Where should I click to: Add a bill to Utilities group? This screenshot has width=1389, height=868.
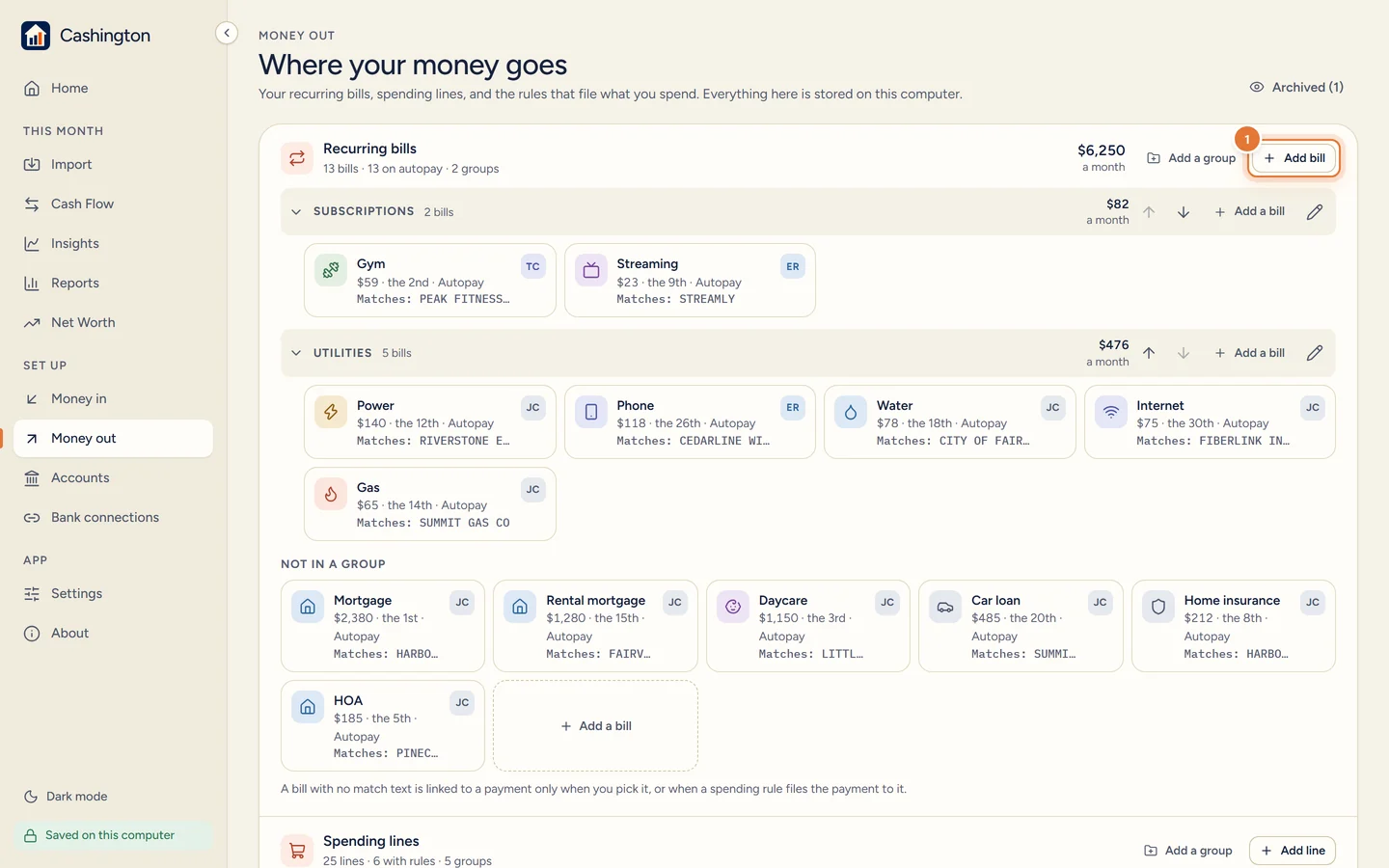click(x=1249, y=353)
